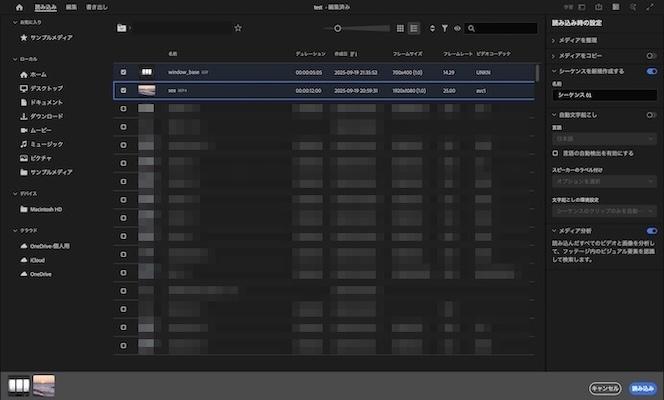The height and width of the screenshot is (400, 664).
Task: Switch to the 編集 tab
Action: tap(70, 7)
